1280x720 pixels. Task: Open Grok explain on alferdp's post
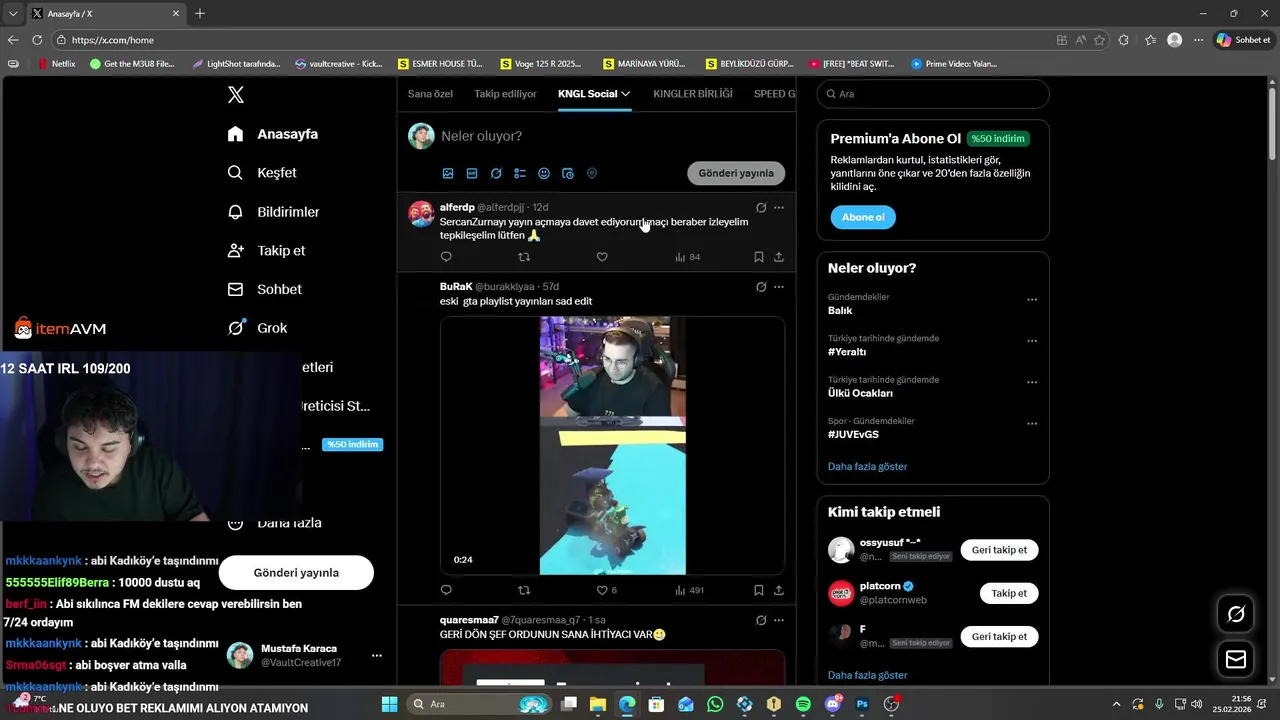761,207
